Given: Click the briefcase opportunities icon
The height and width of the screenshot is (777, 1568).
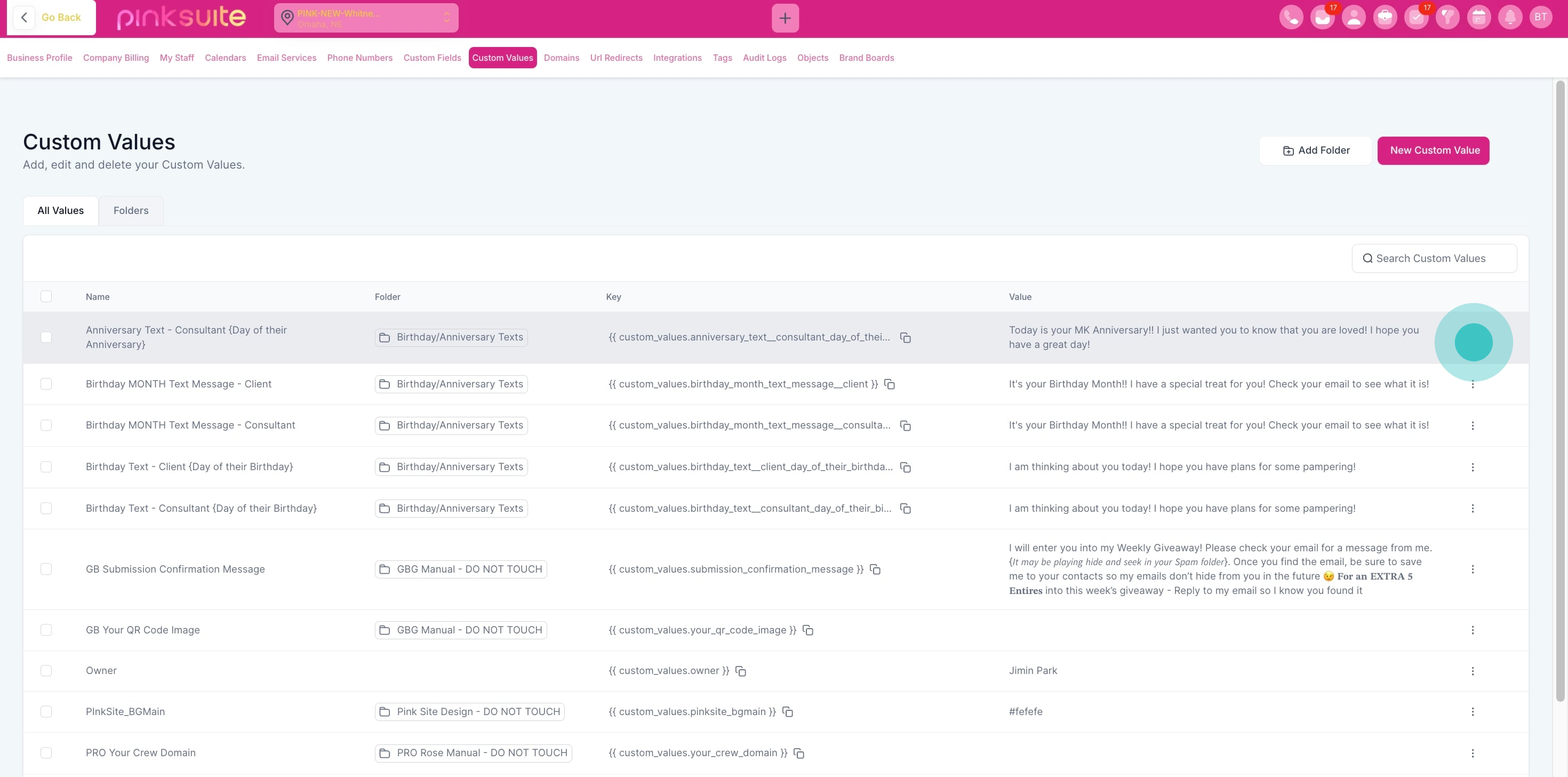Looking at the screenshot, I should tap(1385, 18).
